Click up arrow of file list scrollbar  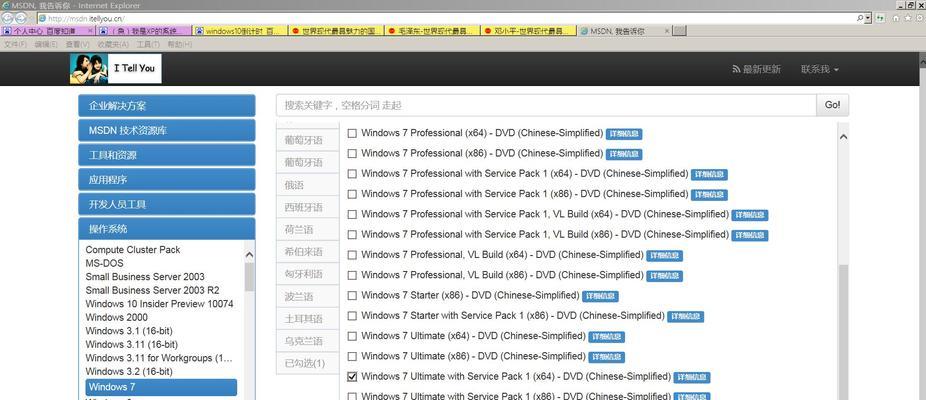click(843, 136)
